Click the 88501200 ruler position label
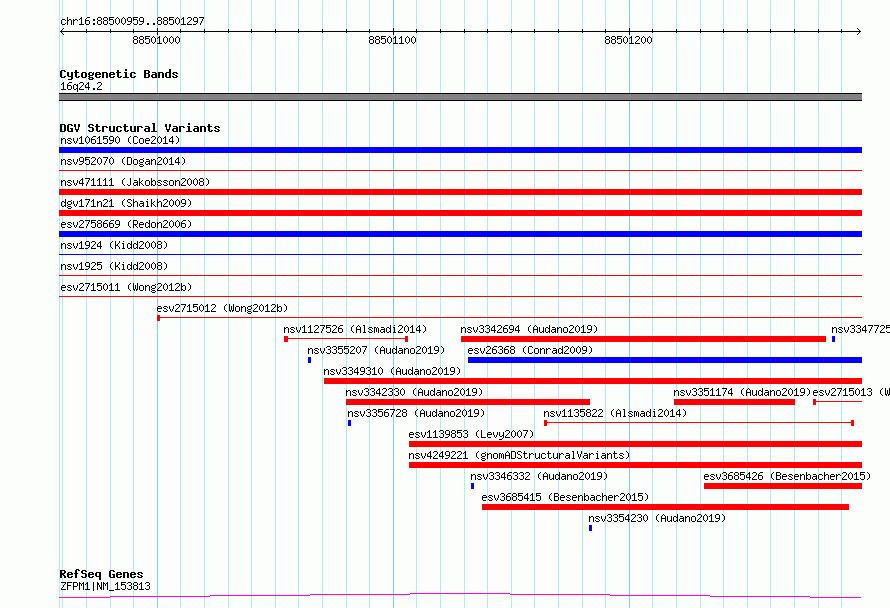The width and height of the screenshot is (890, 608). [x=628, y=40]
